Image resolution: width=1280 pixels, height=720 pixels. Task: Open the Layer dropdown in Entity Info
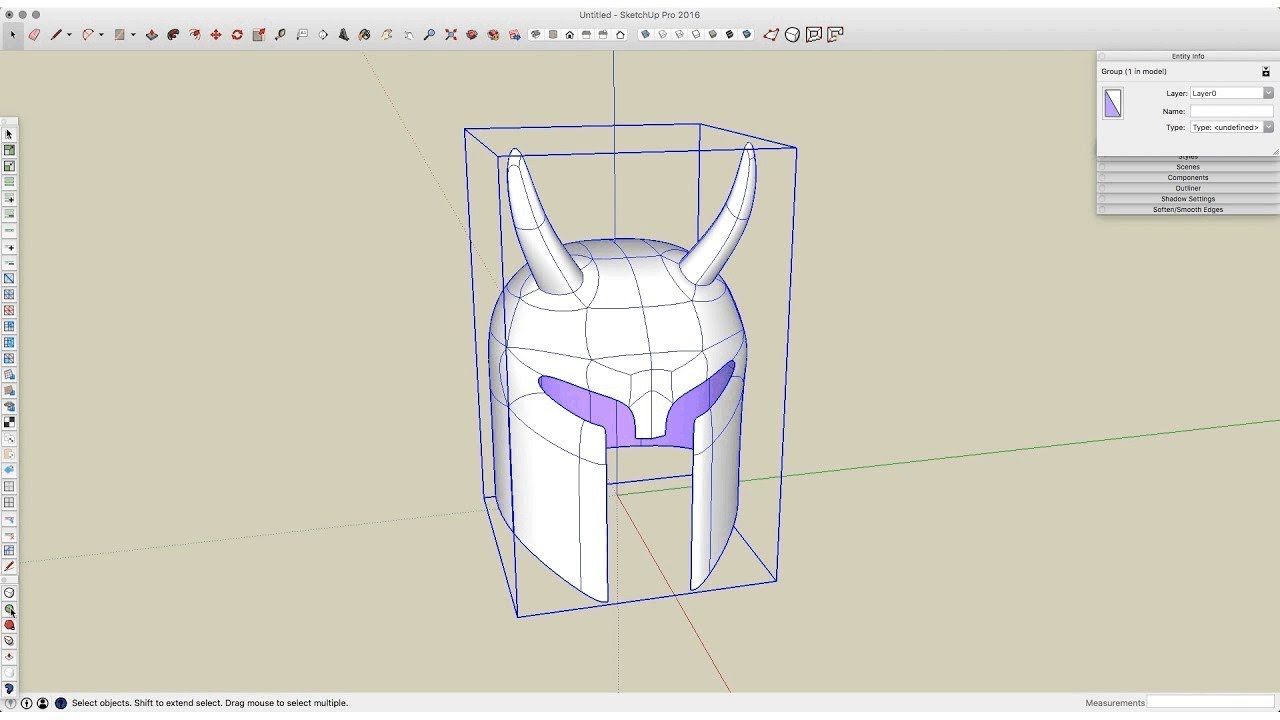point(1268,93)
